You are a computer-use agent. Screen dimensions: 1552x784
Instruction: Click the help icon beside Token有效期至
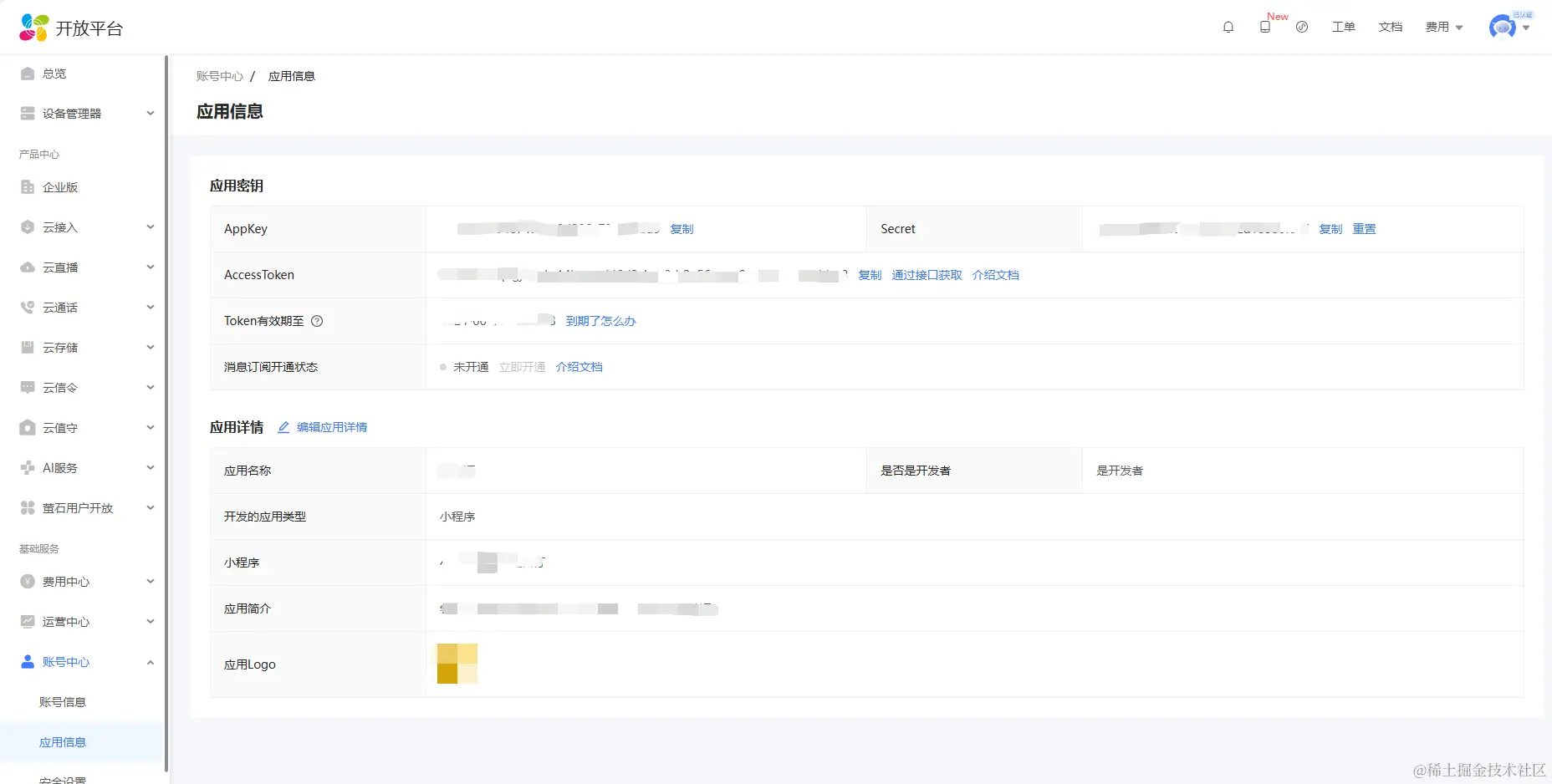point(317,321)
